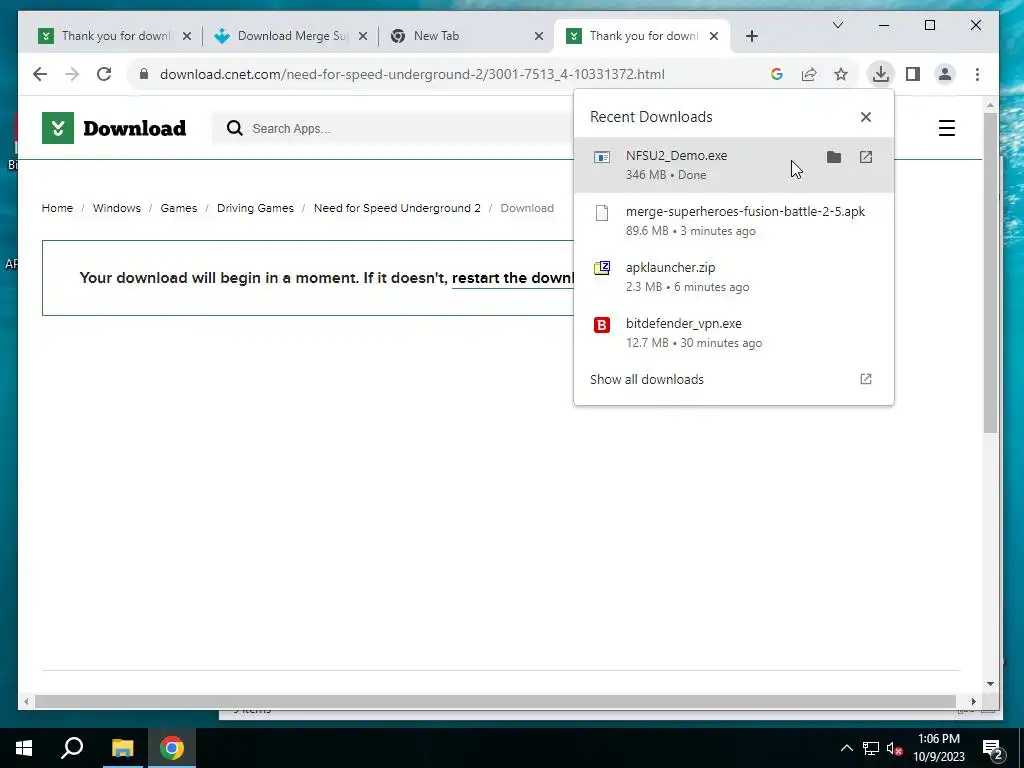The width and height of the screenshot is (1024, 768).
Task: Click the bitdefender red B file icon
Action: pyautogui.click(x=601, y=325)
